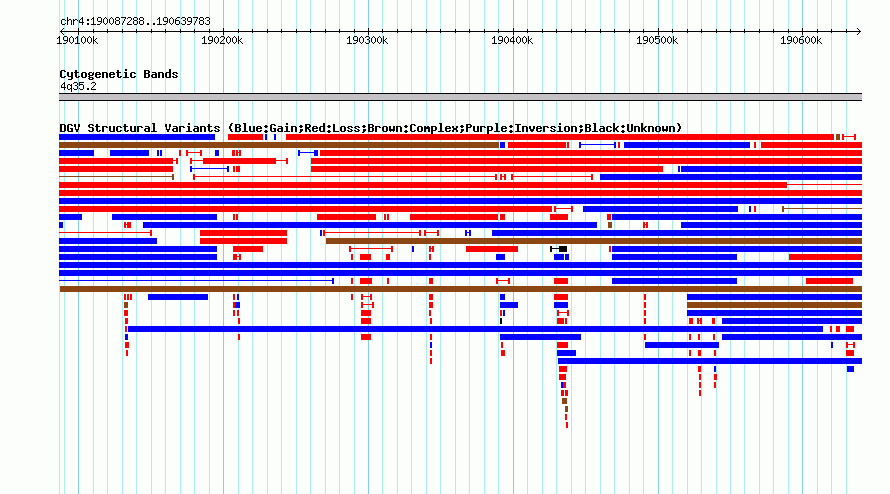The width and height of the screenshot is (890, 494).
Task: Select the lowest blue Gain bar starting near 190430k
Action: click(x=710, y=361)
